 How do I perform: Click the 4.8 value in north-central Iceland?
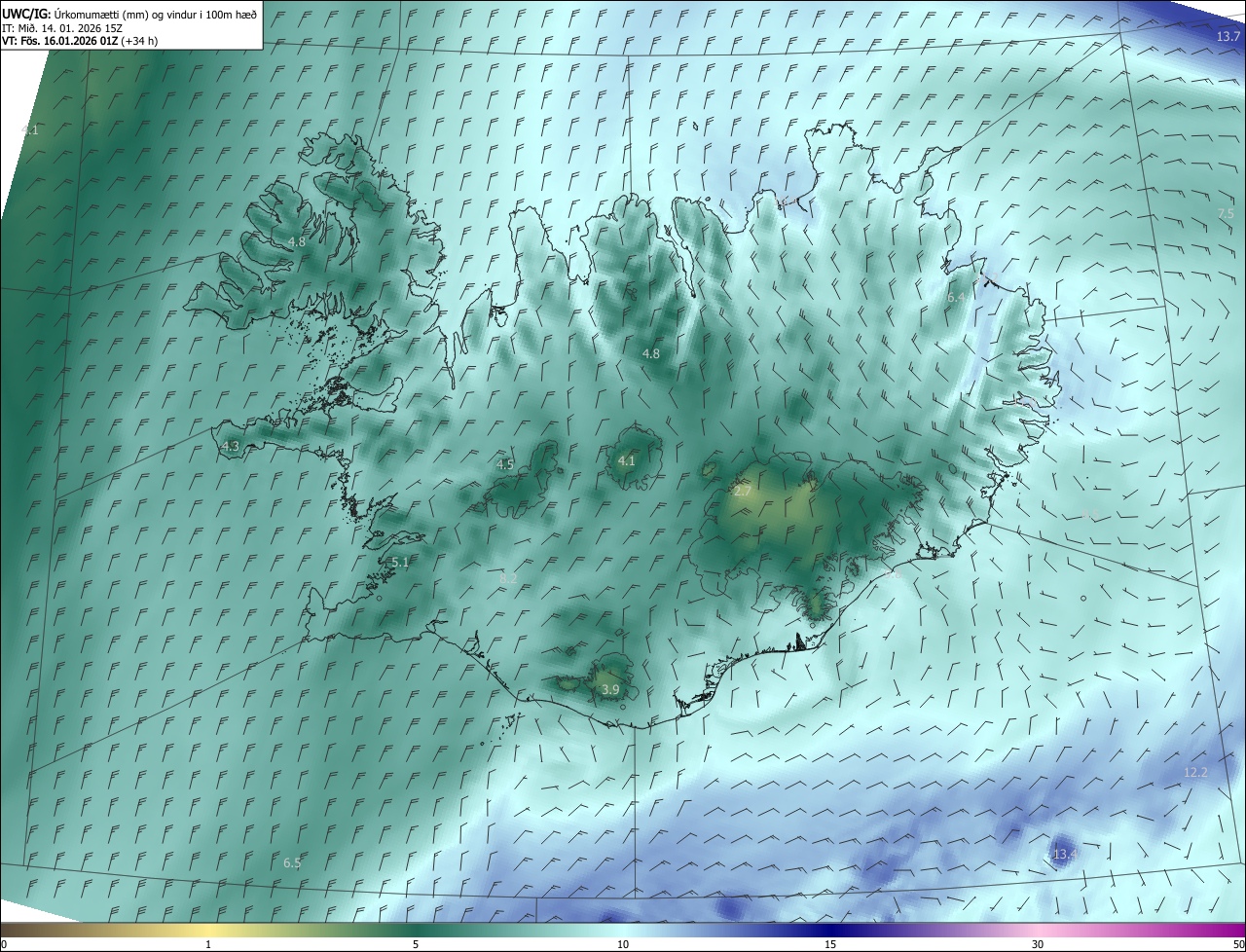coord(651,354)
